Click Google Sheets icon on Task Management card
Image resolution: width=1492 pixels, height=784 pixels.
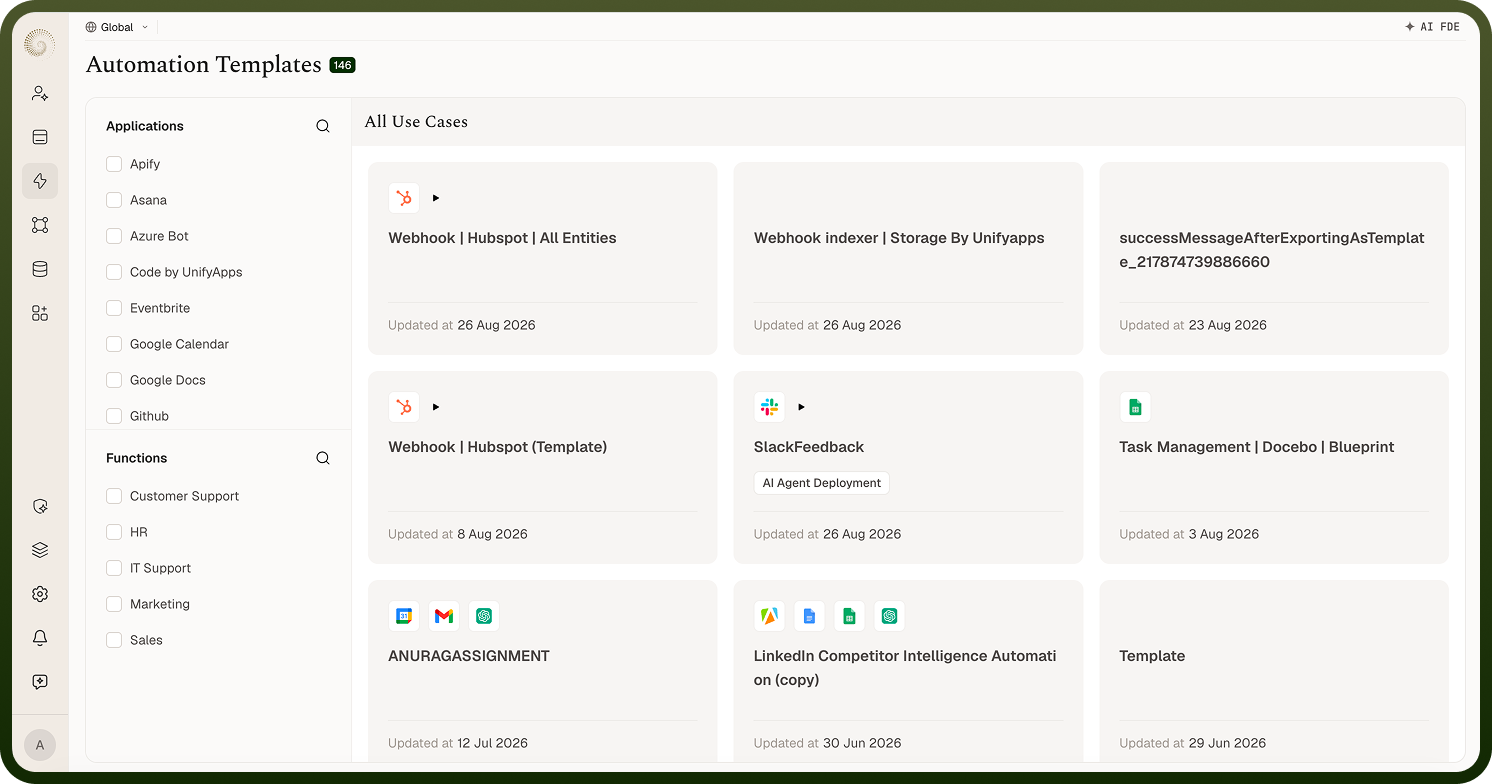click(x=1135, y=407)
